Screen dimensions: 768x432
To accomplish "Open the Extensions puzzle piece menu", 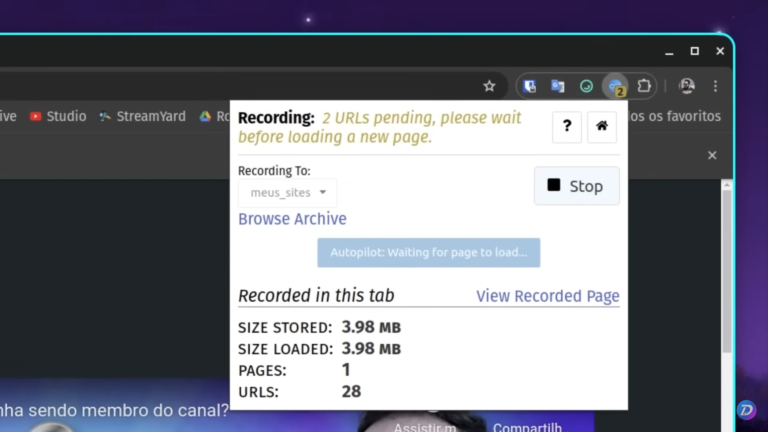I will click(644, 86).
